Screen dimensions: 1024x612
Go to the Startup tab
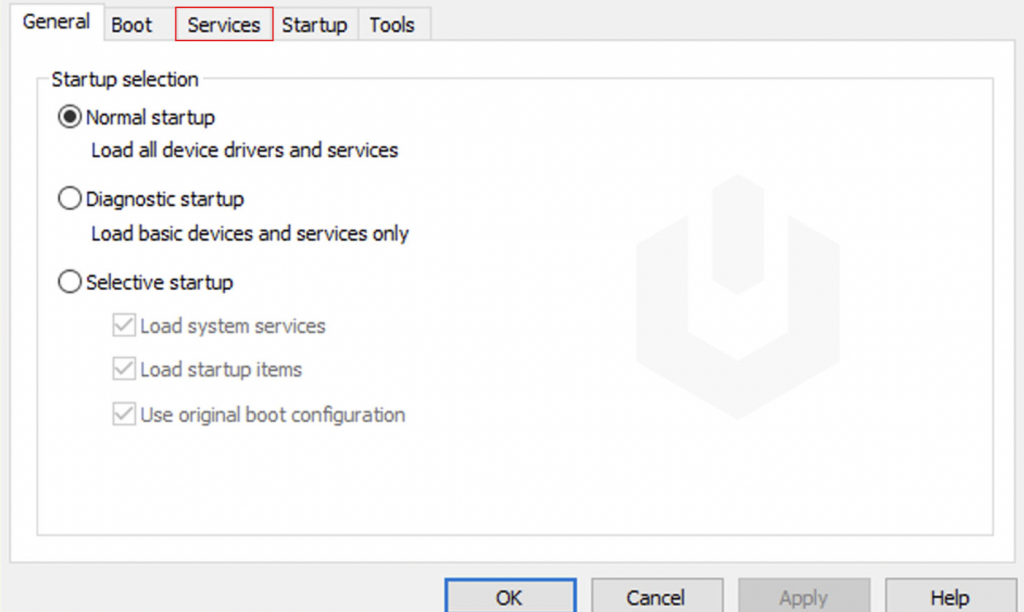pos(314,25)
